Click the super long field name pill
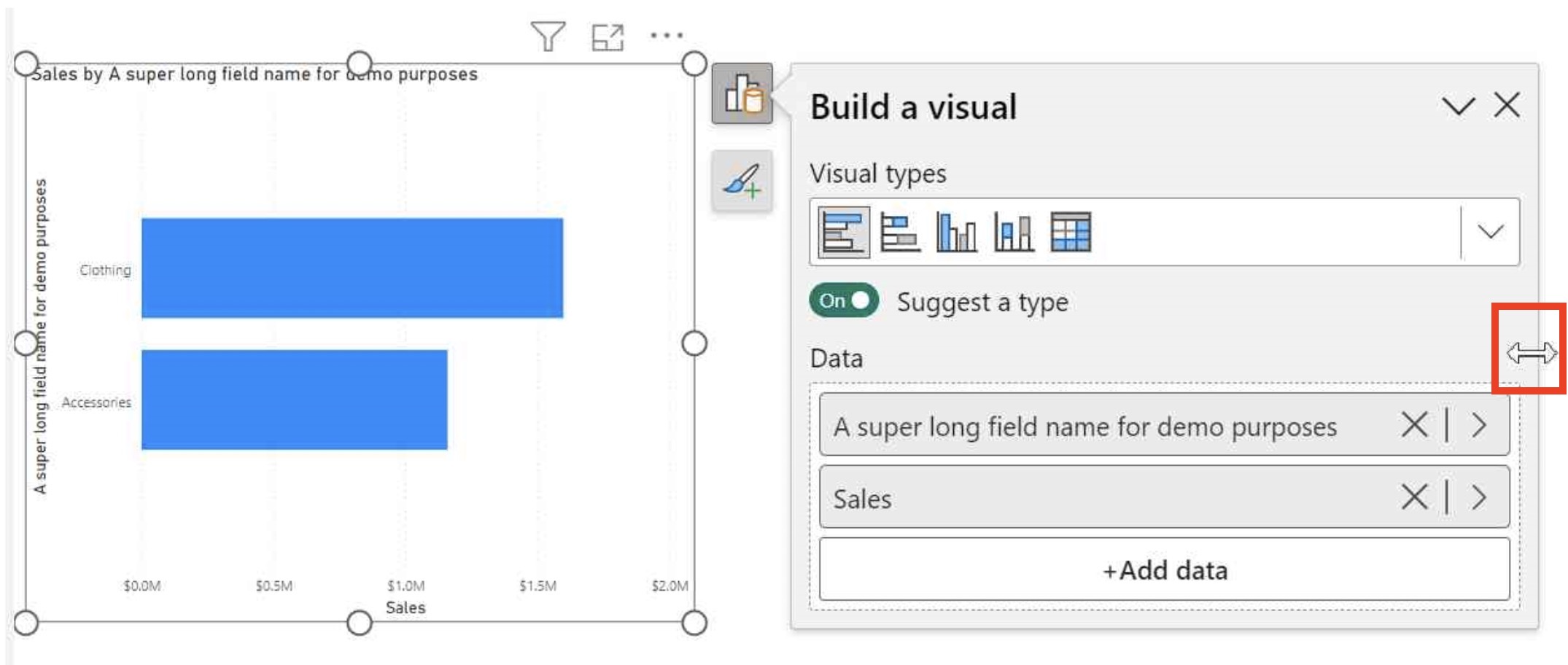The width and height of the screenshot is (1568, 665). click(x=1164, y=424)
